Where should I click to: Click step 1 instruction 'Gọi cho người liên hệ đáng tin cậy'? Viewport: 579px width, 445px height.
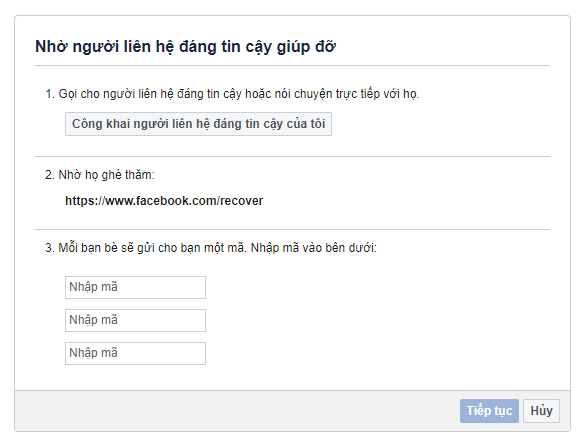tap(150, 94)
